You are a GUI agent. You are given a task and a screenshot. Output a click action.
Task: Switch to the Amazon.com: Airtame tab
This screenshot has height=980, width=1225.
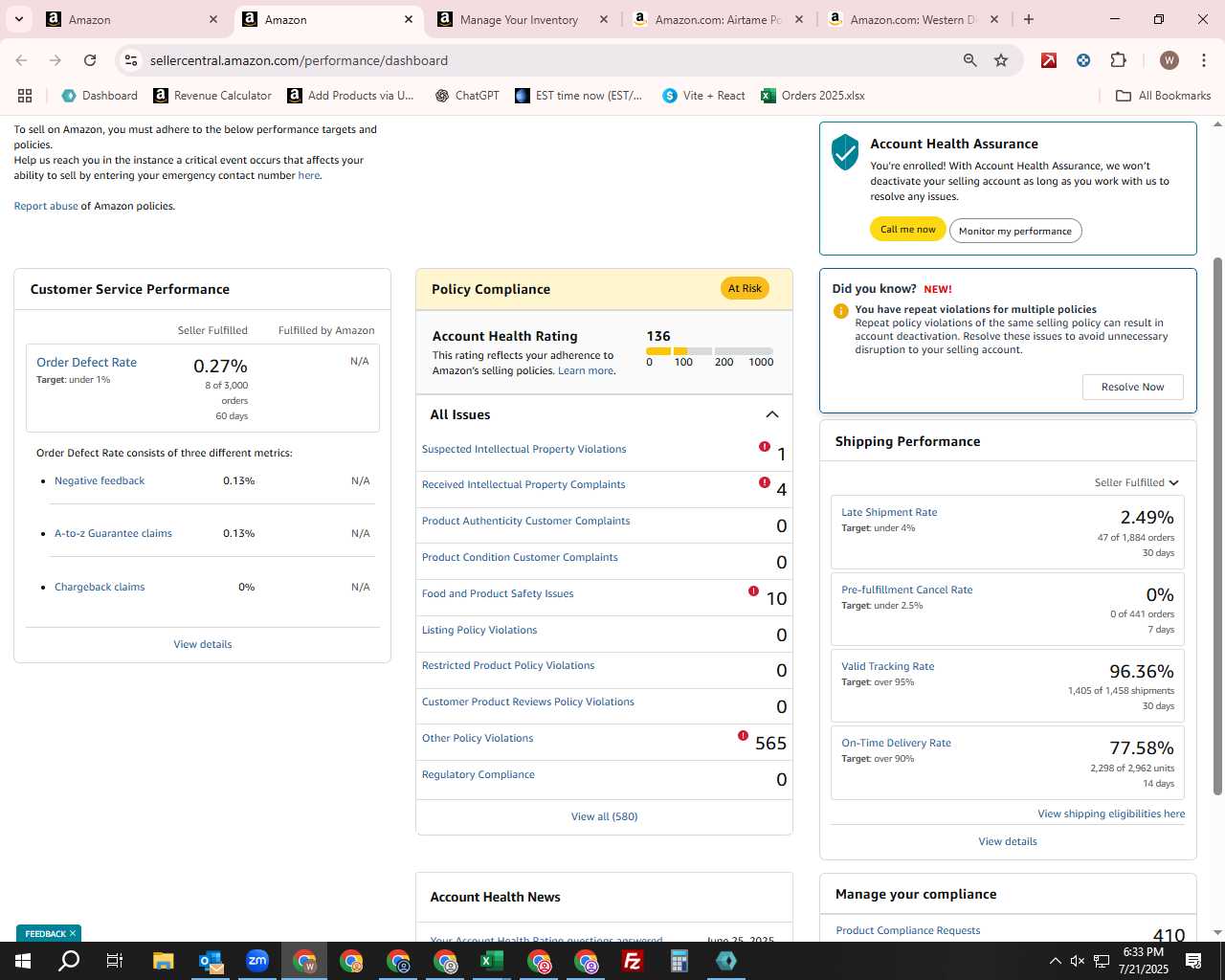pyautogui.click(x=718, y=19)
